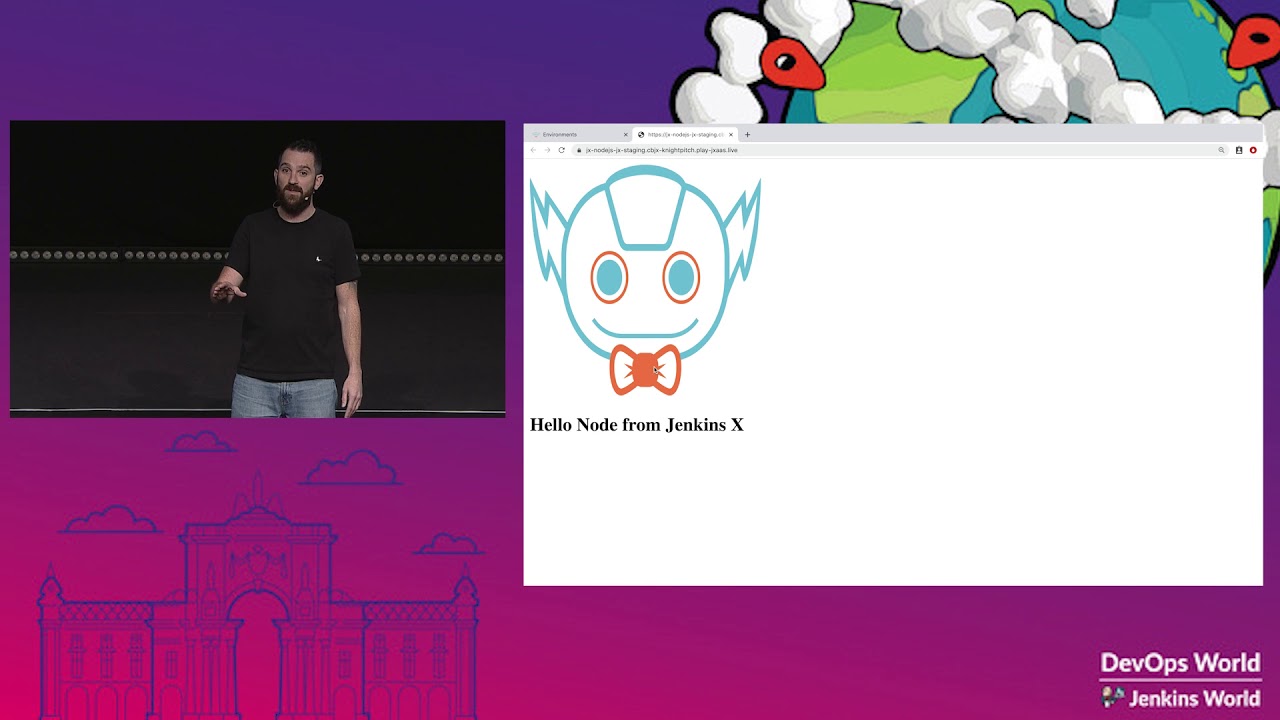Go back to the previous page
The image size is (1280, 720).
click(533, 150)
